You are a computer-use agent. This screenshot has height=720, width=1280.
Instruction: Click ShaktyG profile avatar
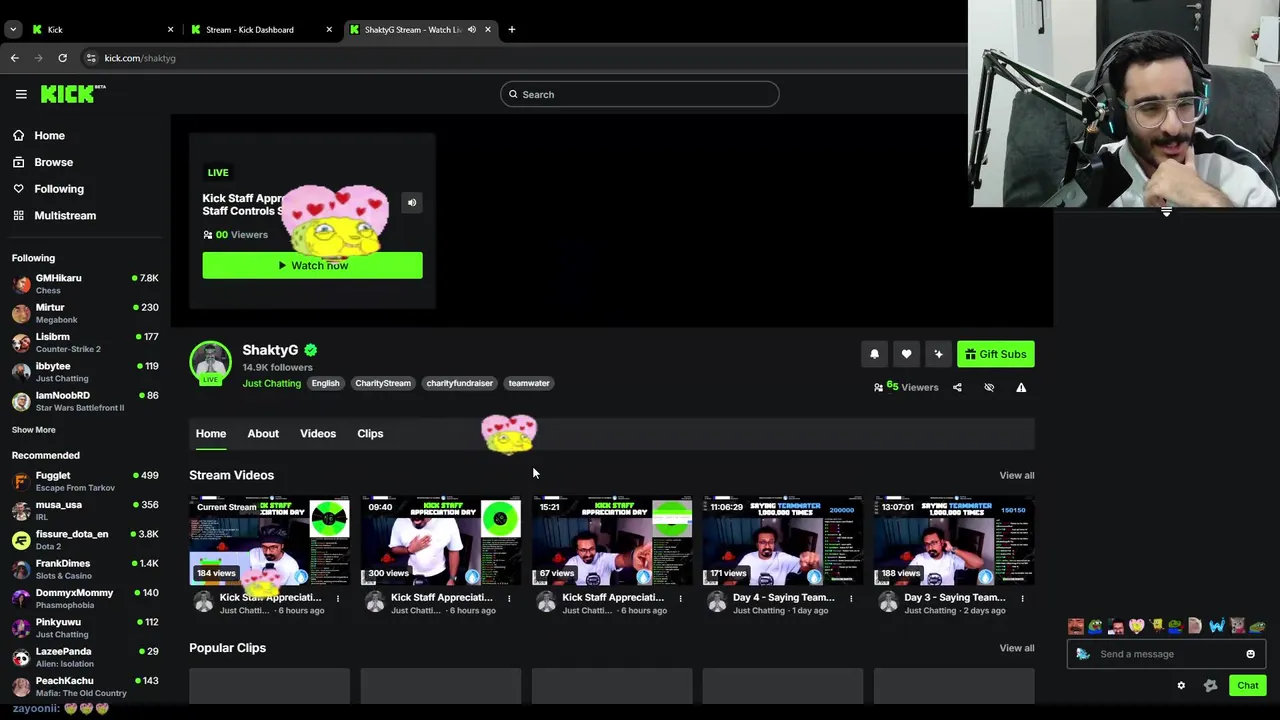coord(211,362)
